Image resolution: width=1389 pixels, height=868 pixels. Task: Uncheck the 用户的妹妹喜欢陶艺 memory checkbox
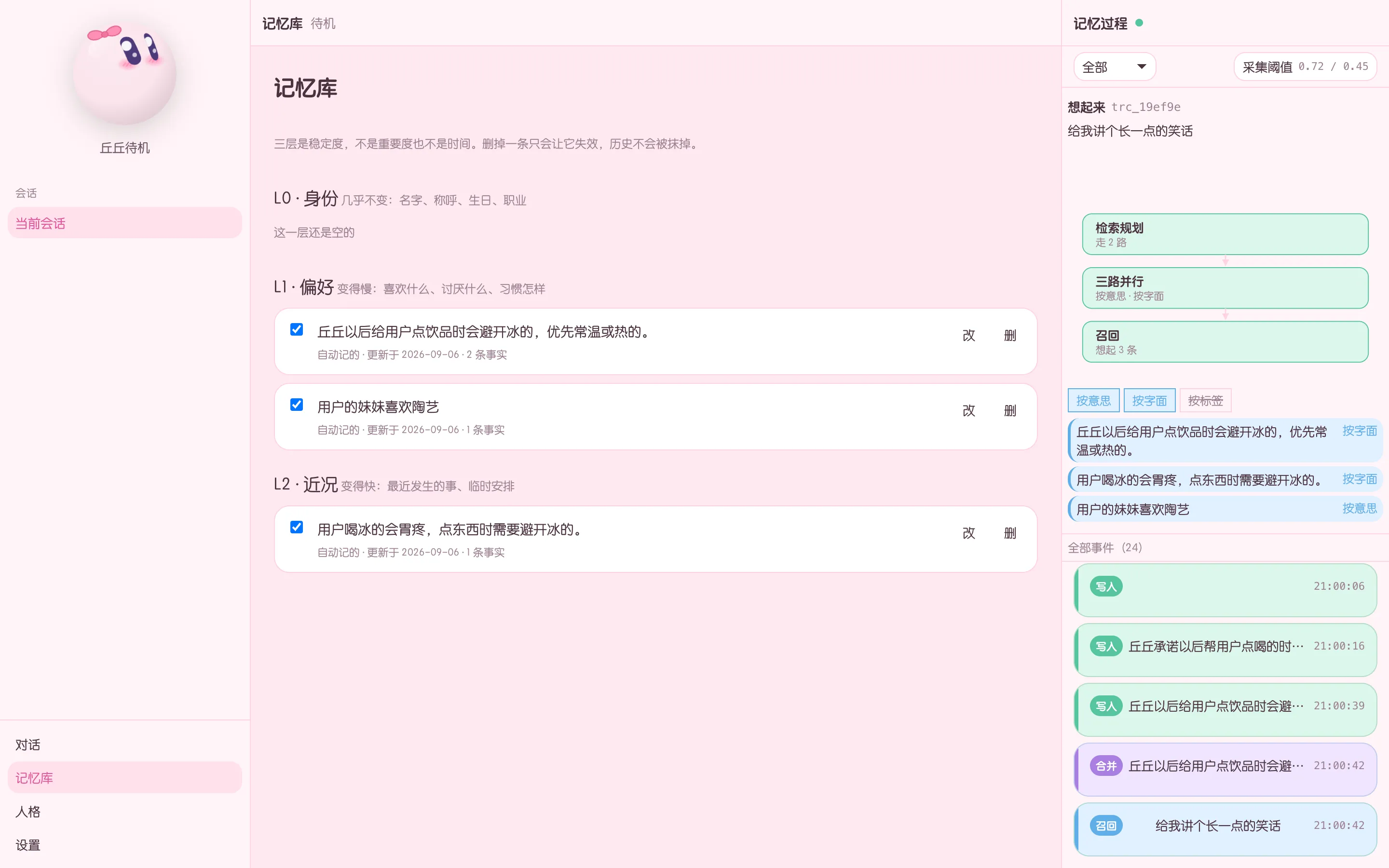[297, 405]
